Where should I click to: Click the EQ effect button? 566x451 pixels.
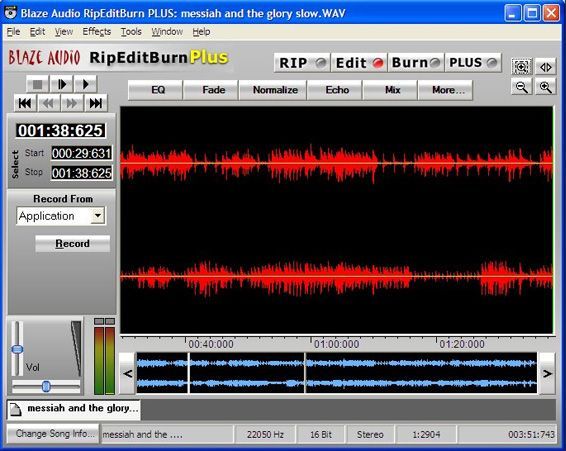pyautogui.click(x=155, y=90)
